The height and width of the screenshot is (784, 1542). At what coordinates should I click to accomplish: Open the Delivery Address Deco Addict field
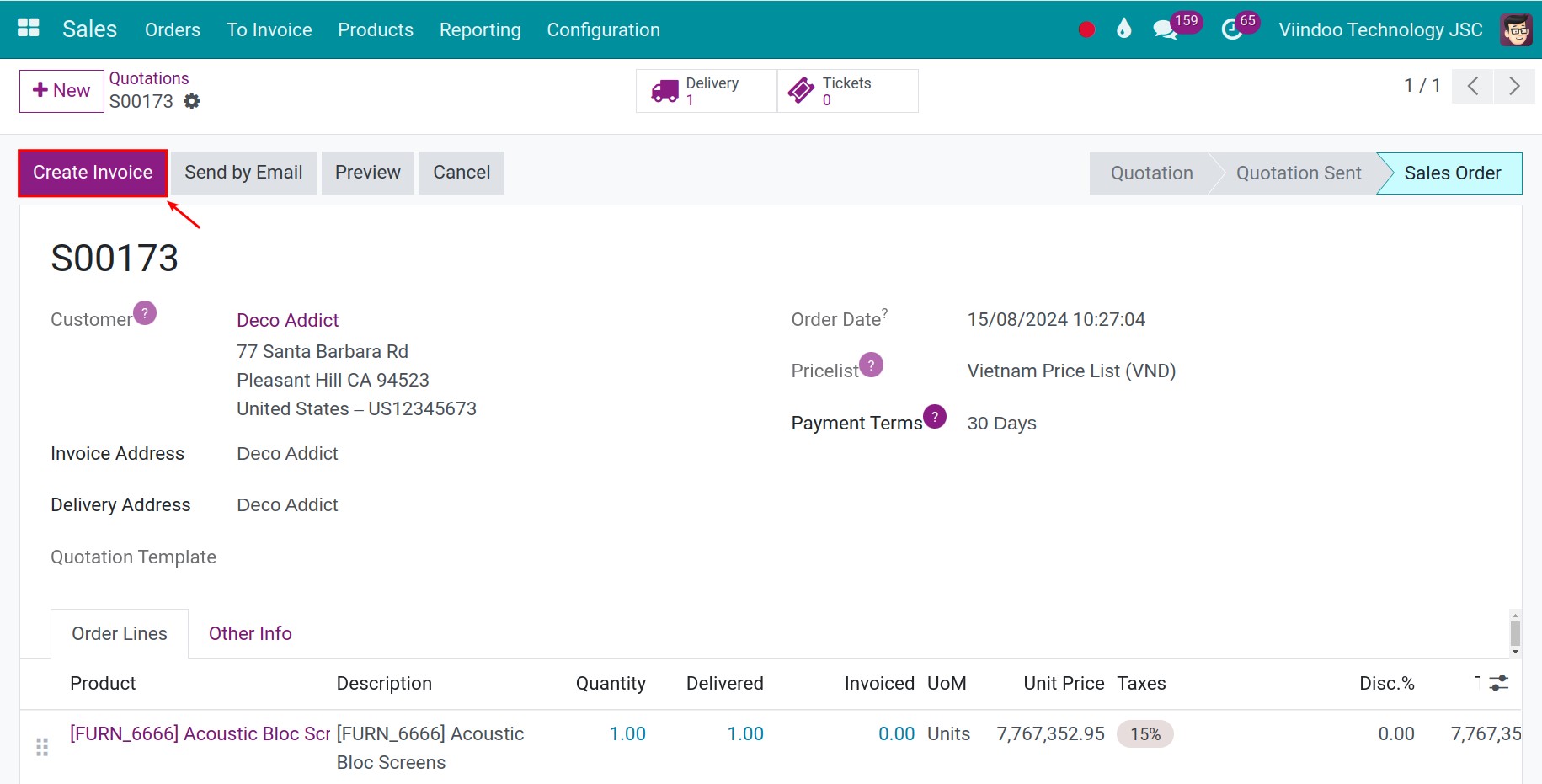click(287, 504)
